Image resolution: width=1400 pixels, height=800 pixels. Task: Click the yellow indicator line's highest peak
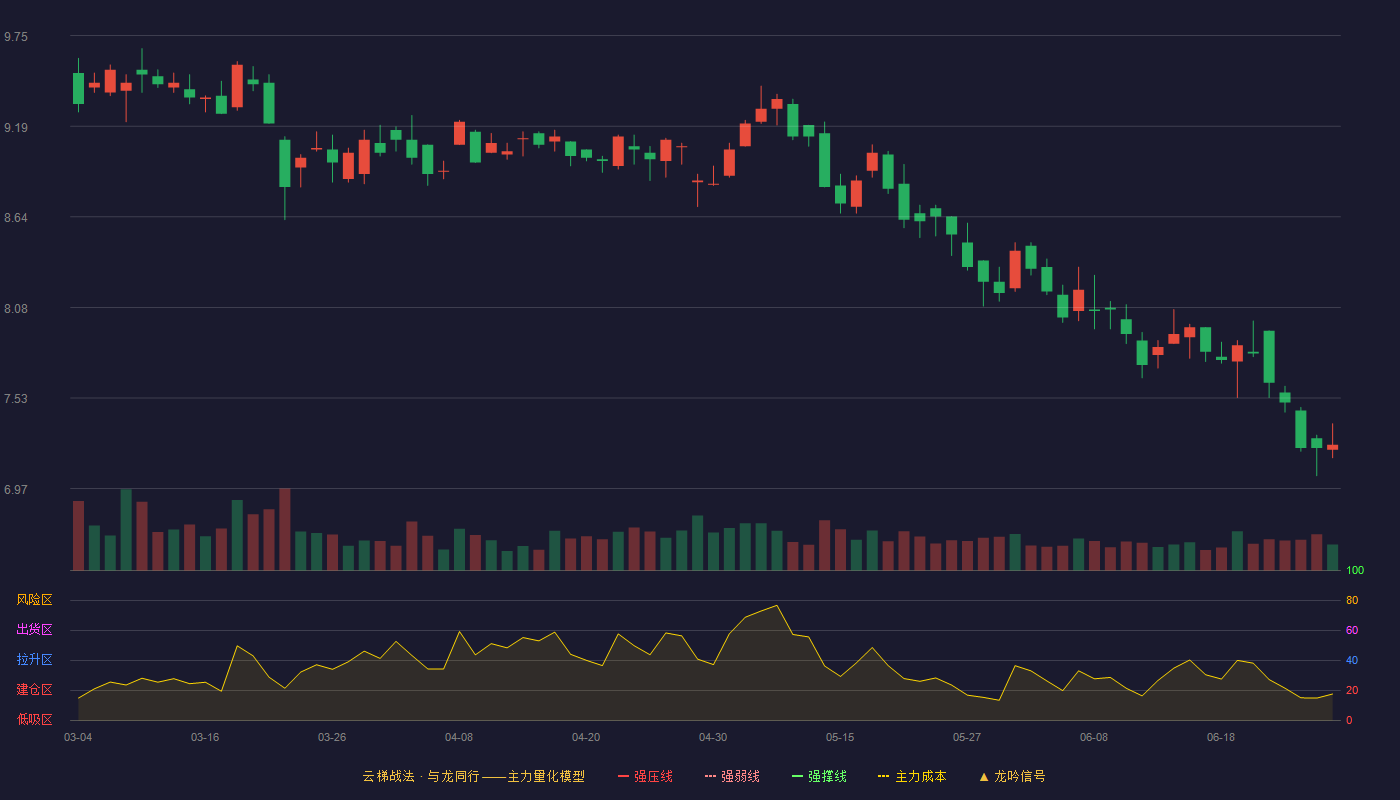tap(777, 605)
